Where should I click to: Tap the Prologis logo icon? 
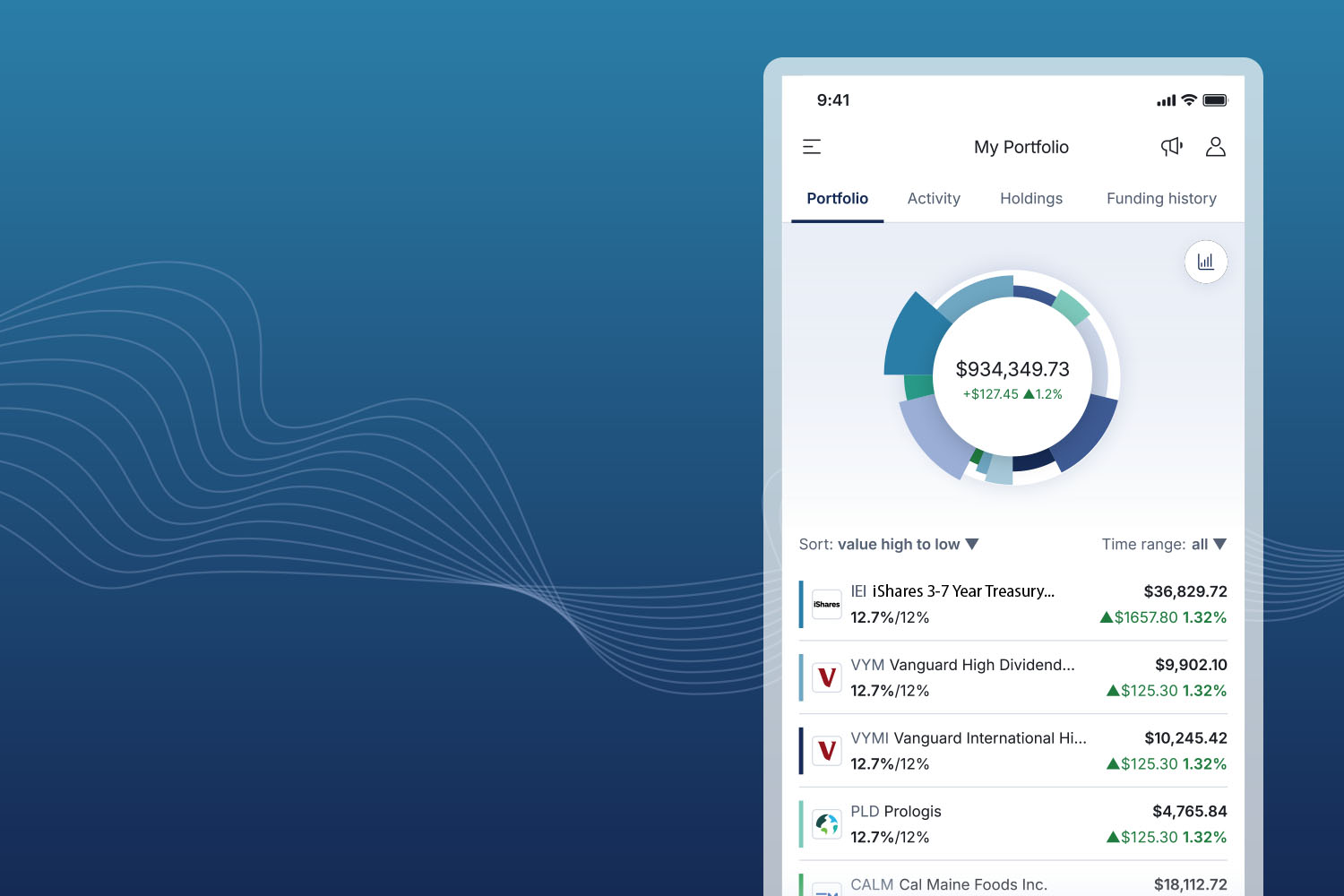click(826, 824)
